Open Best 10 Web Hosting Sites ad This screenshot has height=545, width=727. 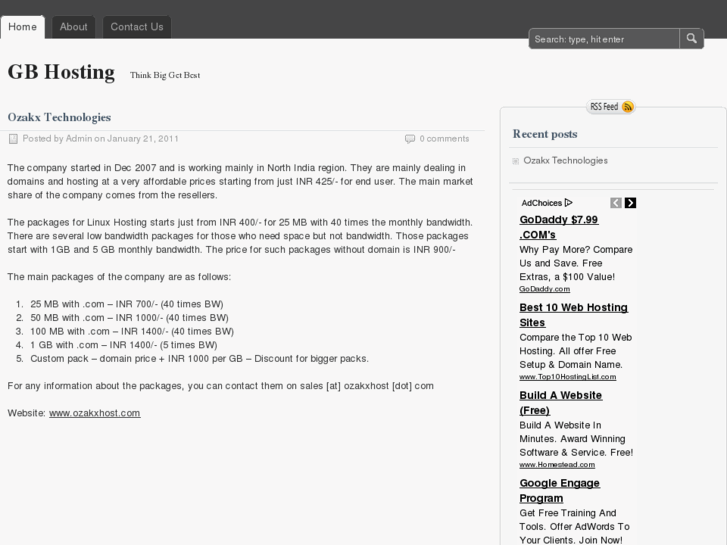point(574,314)
